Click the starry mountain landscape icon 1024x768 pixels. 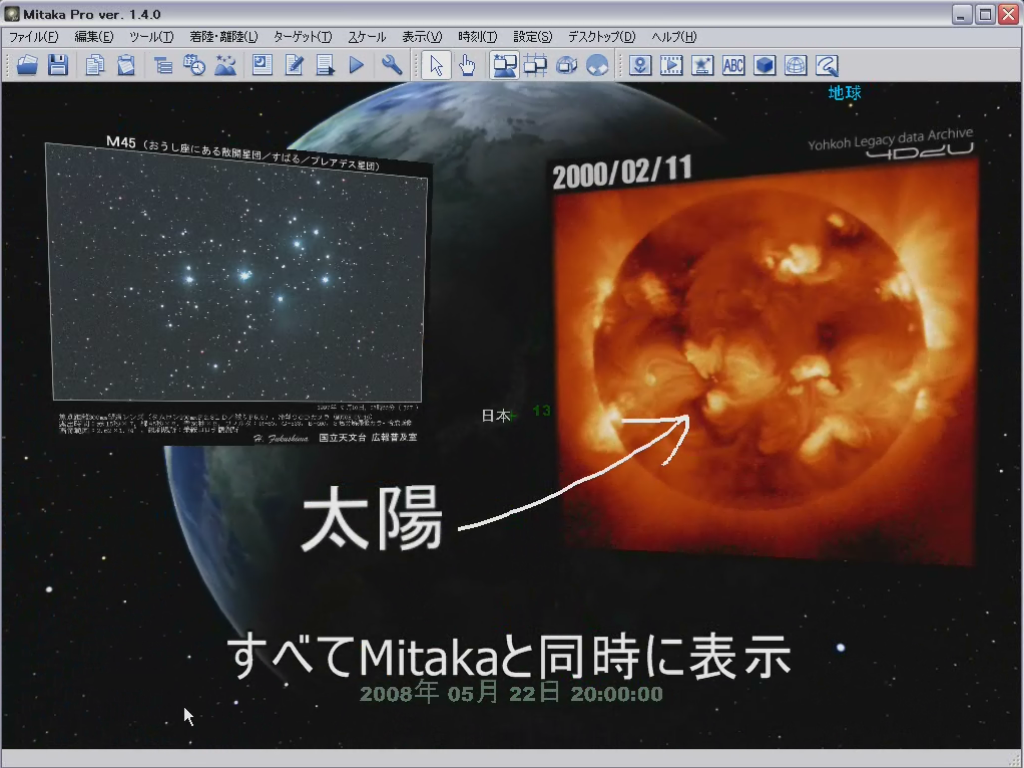225,65
